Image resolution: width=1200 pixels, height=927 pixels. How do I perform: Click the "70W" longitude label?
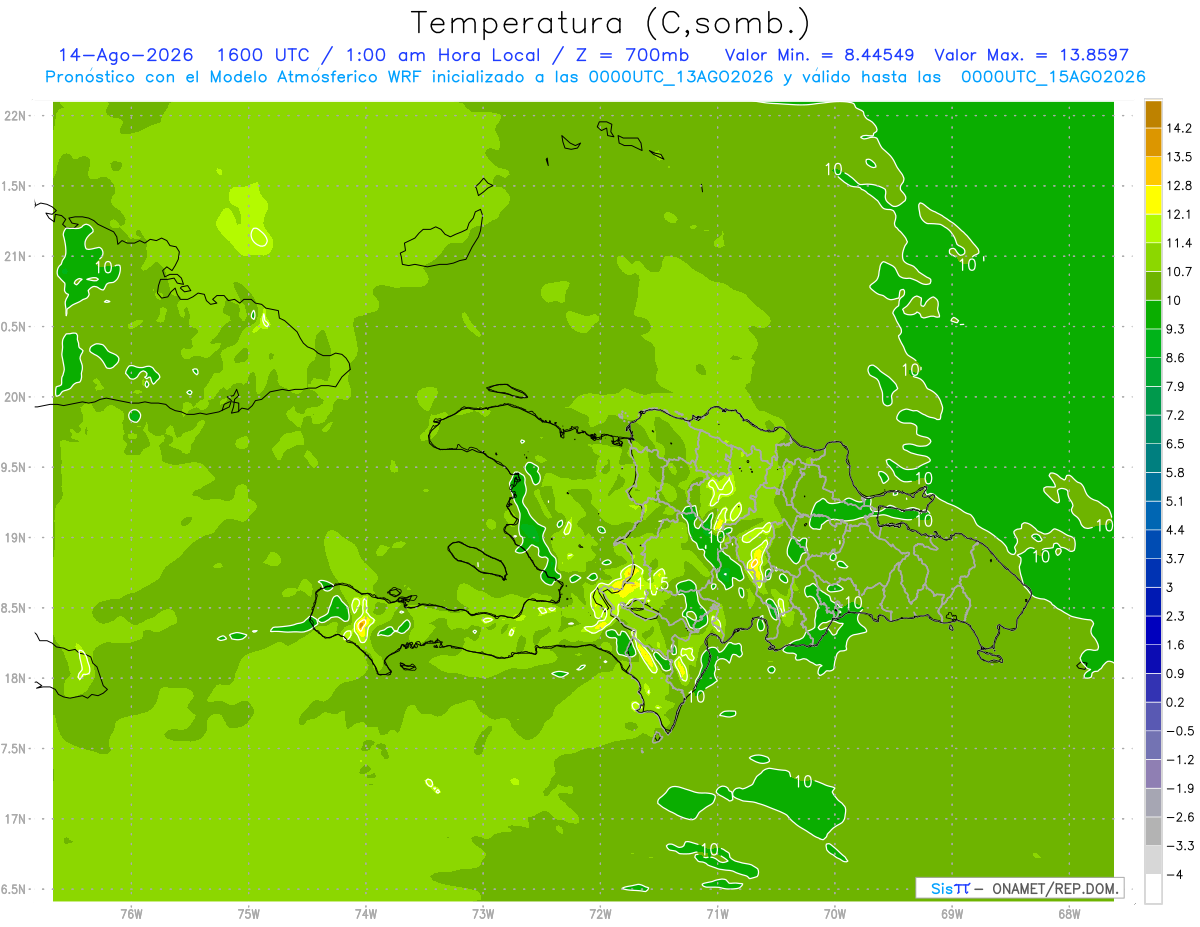click(835, 913)
